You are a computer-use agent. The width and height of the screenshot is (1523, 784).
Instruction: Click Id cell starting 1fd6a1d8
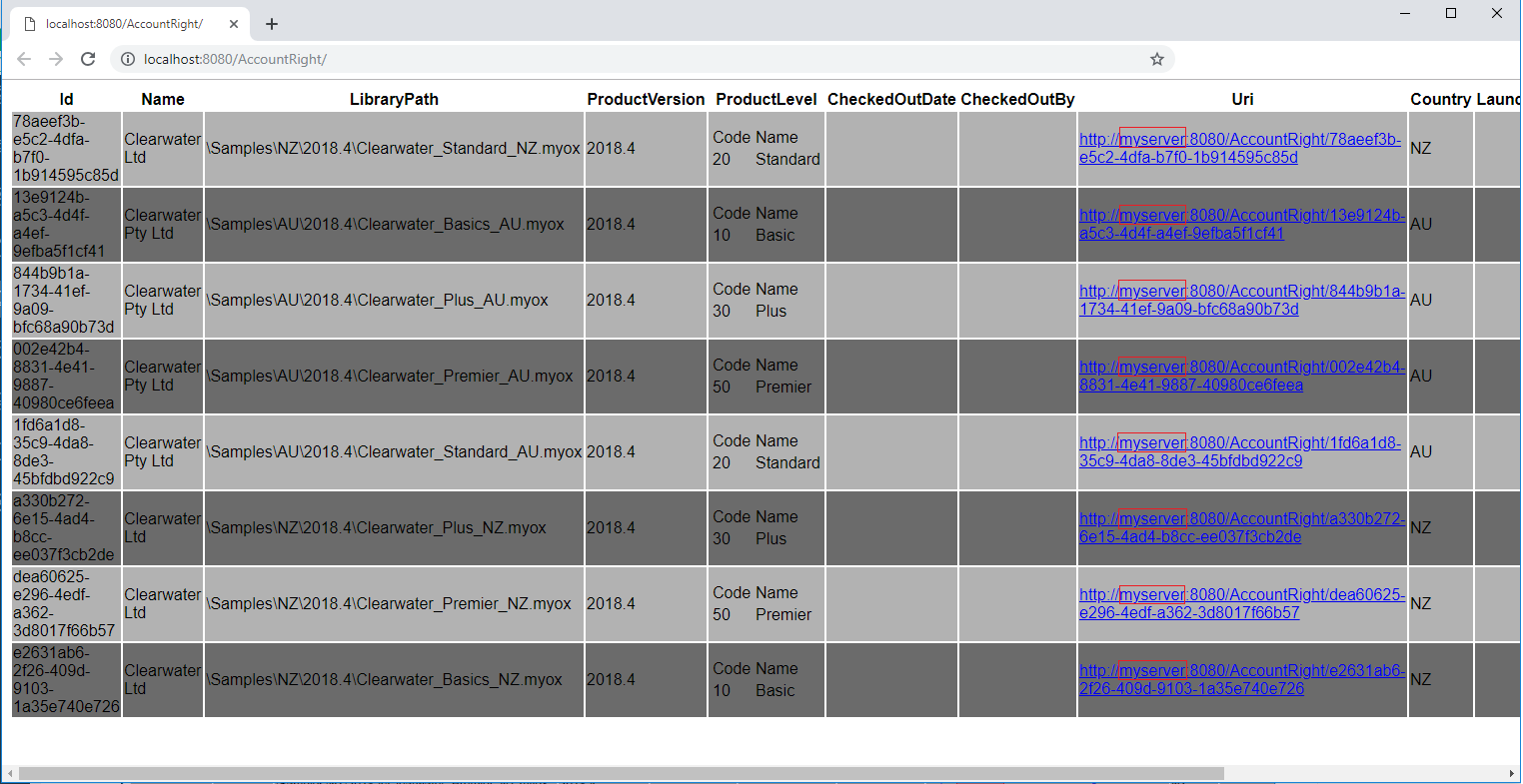coord(66,451)
